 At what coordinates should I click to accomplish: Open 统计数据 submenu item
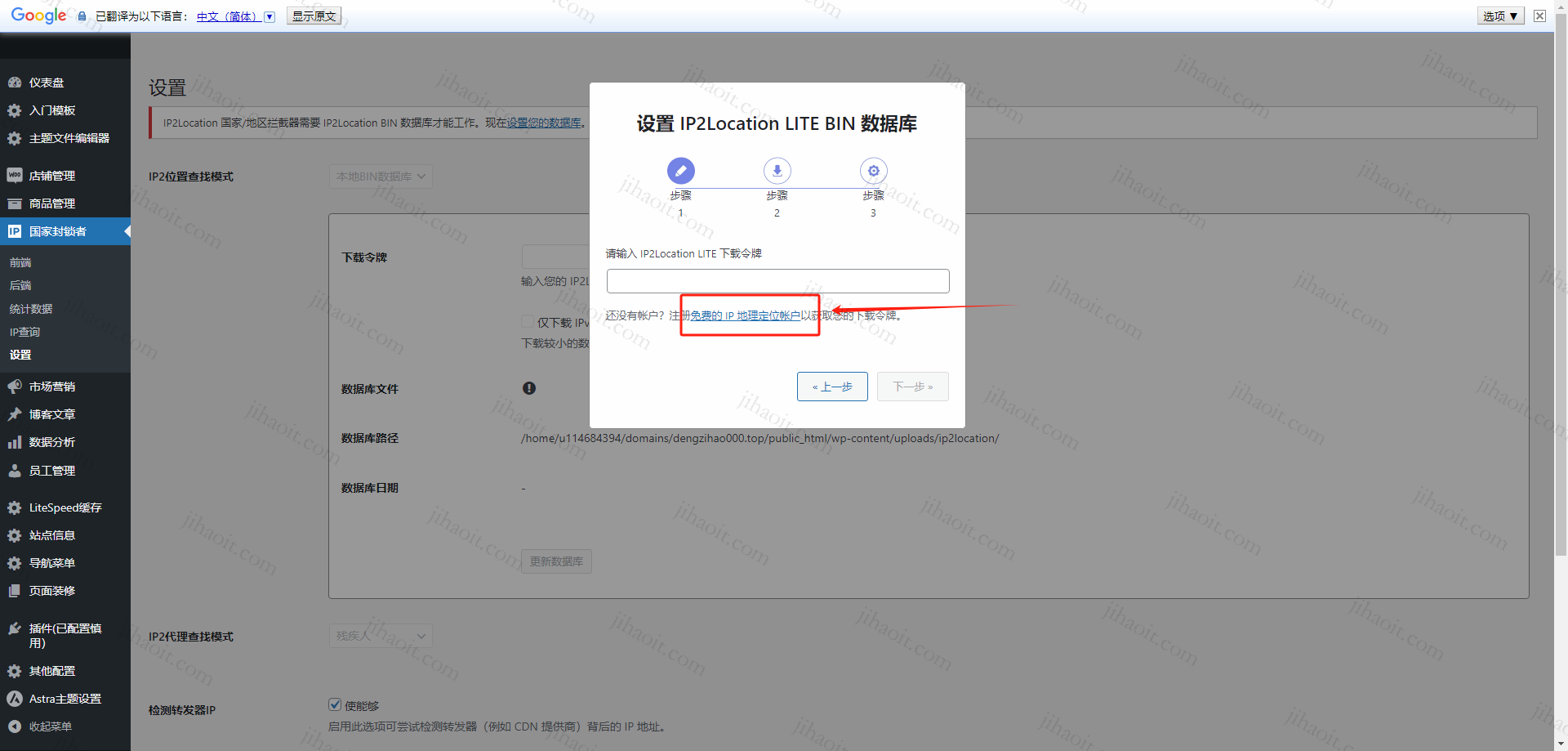point(31,309)
